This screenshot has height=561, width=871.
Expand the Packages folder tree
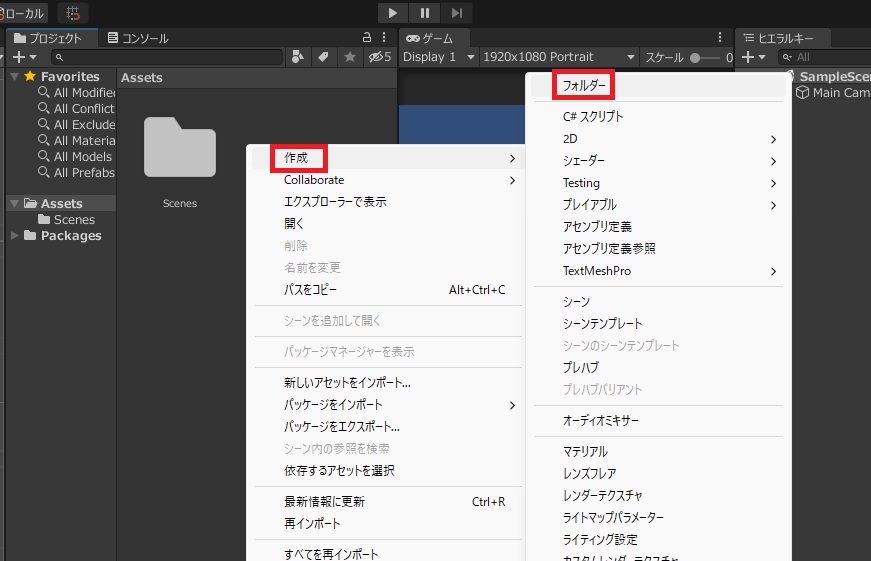(x=14, y=236)
